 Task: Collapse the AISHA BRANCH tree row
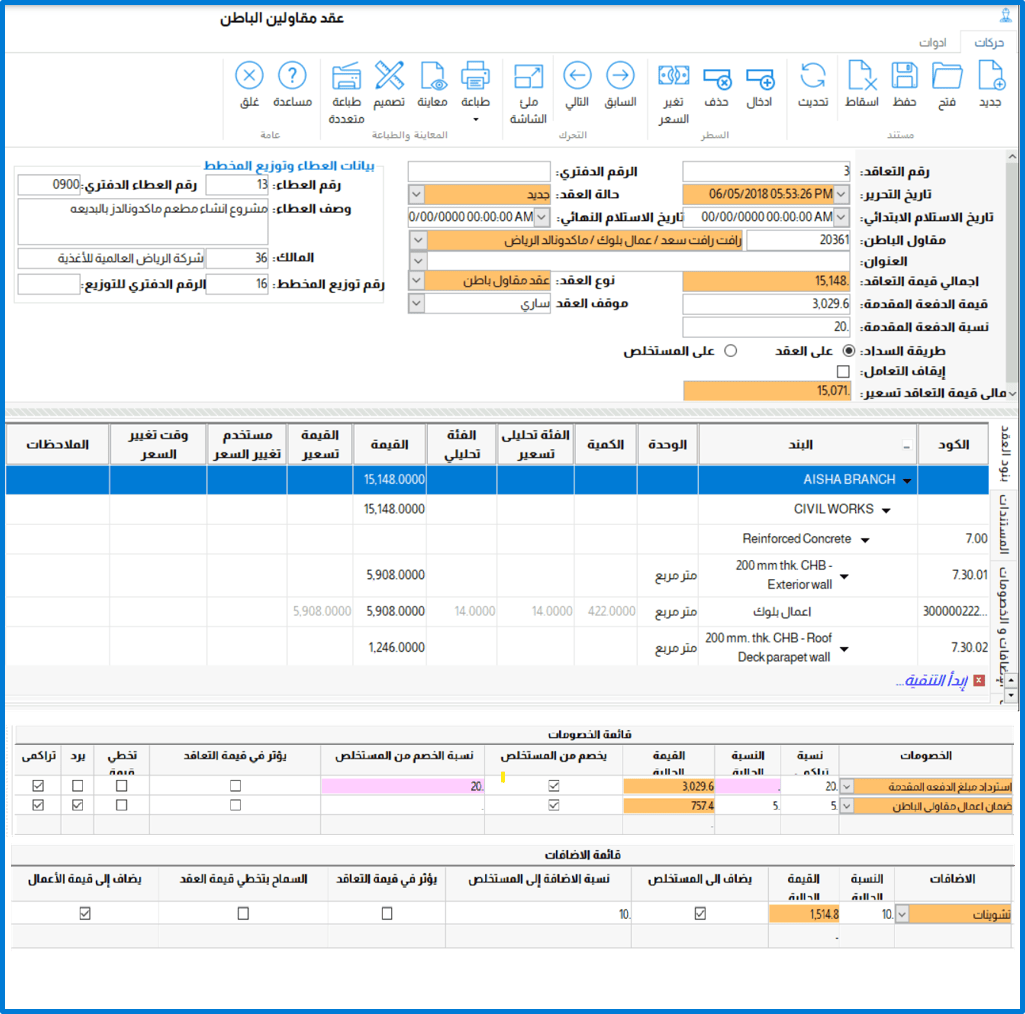[x=907, y=481]
